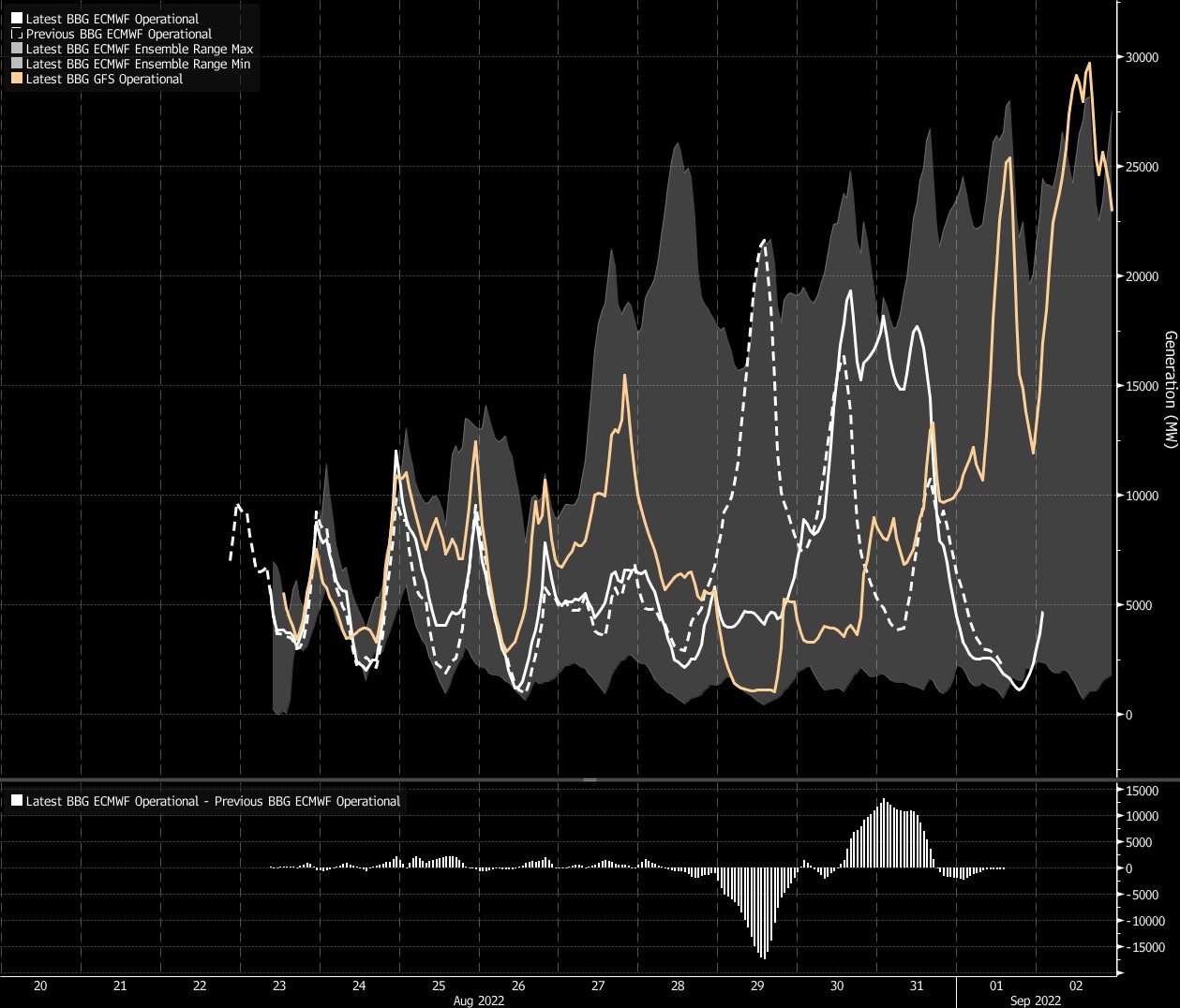Click the orange Latest BBG GFS Operational swatch
This screenshot has width=1180, height=1008.
click(17, 79)
